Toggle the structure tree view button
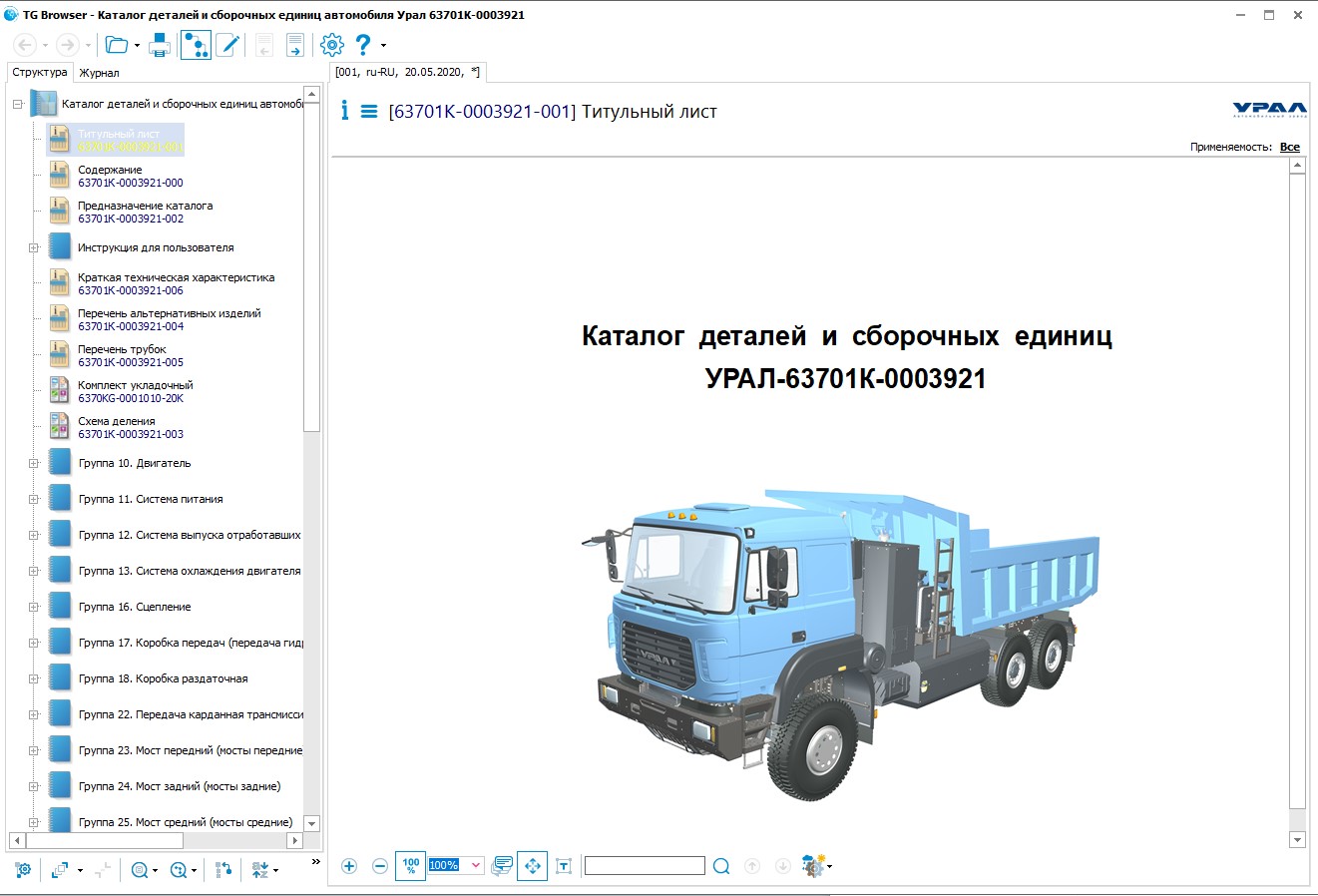 click(x=196, y=45)
